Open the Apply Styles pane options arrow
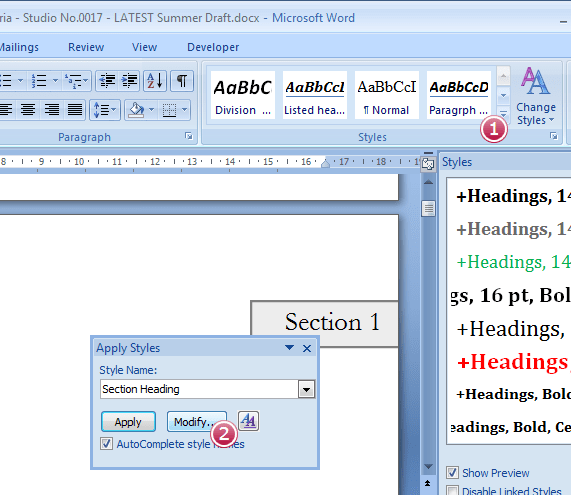 point(290,347)
